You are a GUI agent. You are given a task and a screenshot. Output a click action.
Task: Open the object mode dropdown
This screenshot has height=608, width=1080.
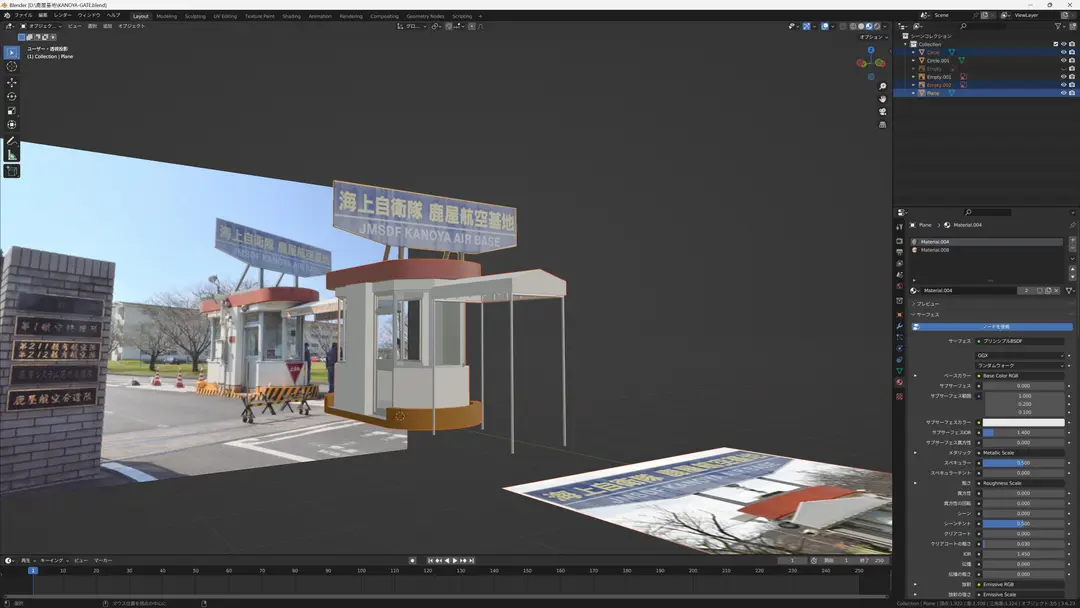(x=41, y=26)
